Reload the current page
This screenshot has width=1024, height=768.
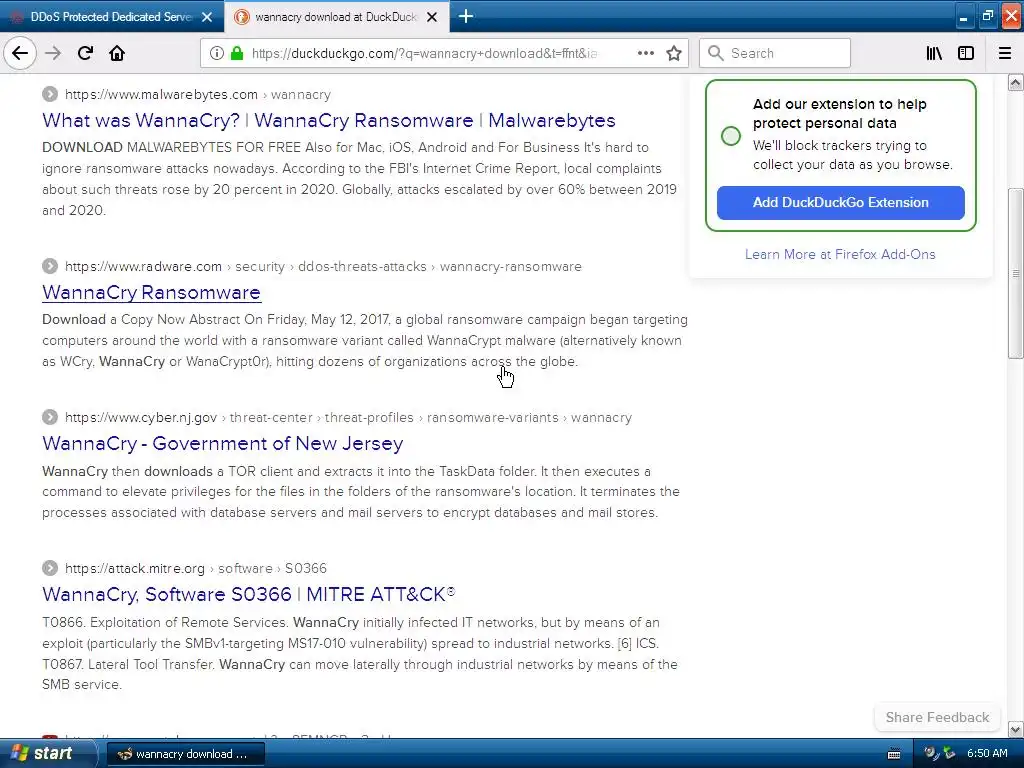coord(85,53)
